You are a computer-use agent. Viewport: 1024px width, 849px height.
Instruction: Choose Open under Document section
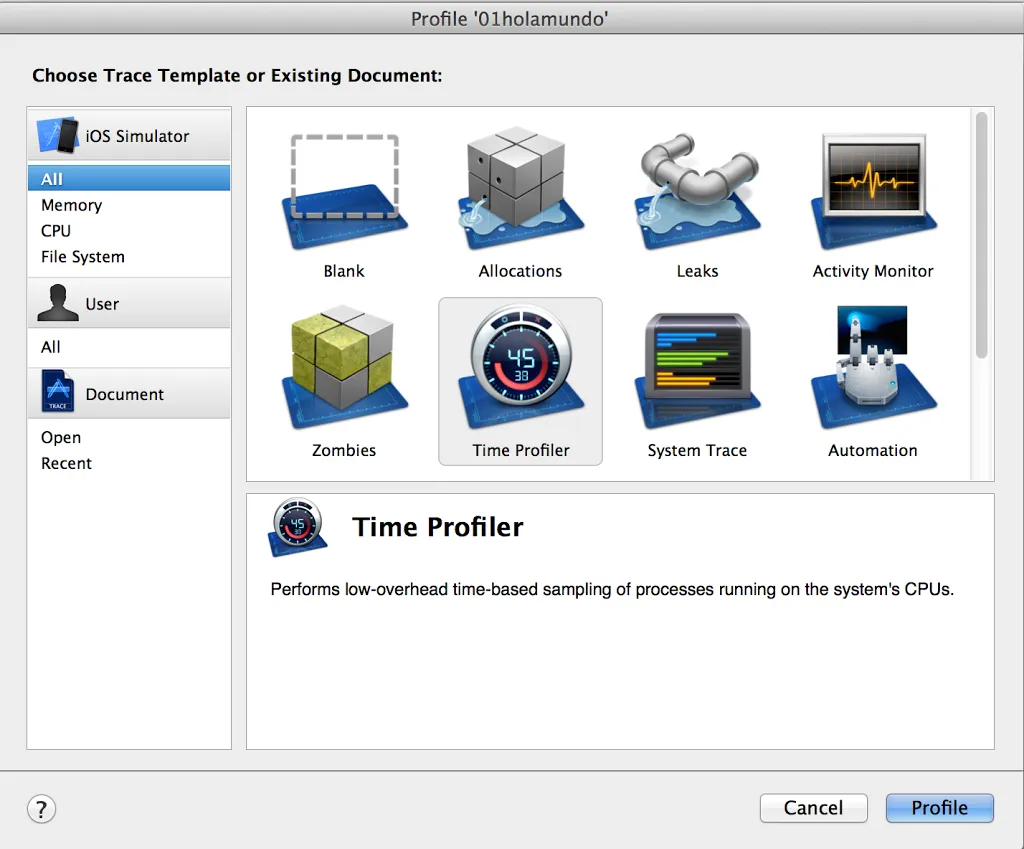tap(61, 438)
